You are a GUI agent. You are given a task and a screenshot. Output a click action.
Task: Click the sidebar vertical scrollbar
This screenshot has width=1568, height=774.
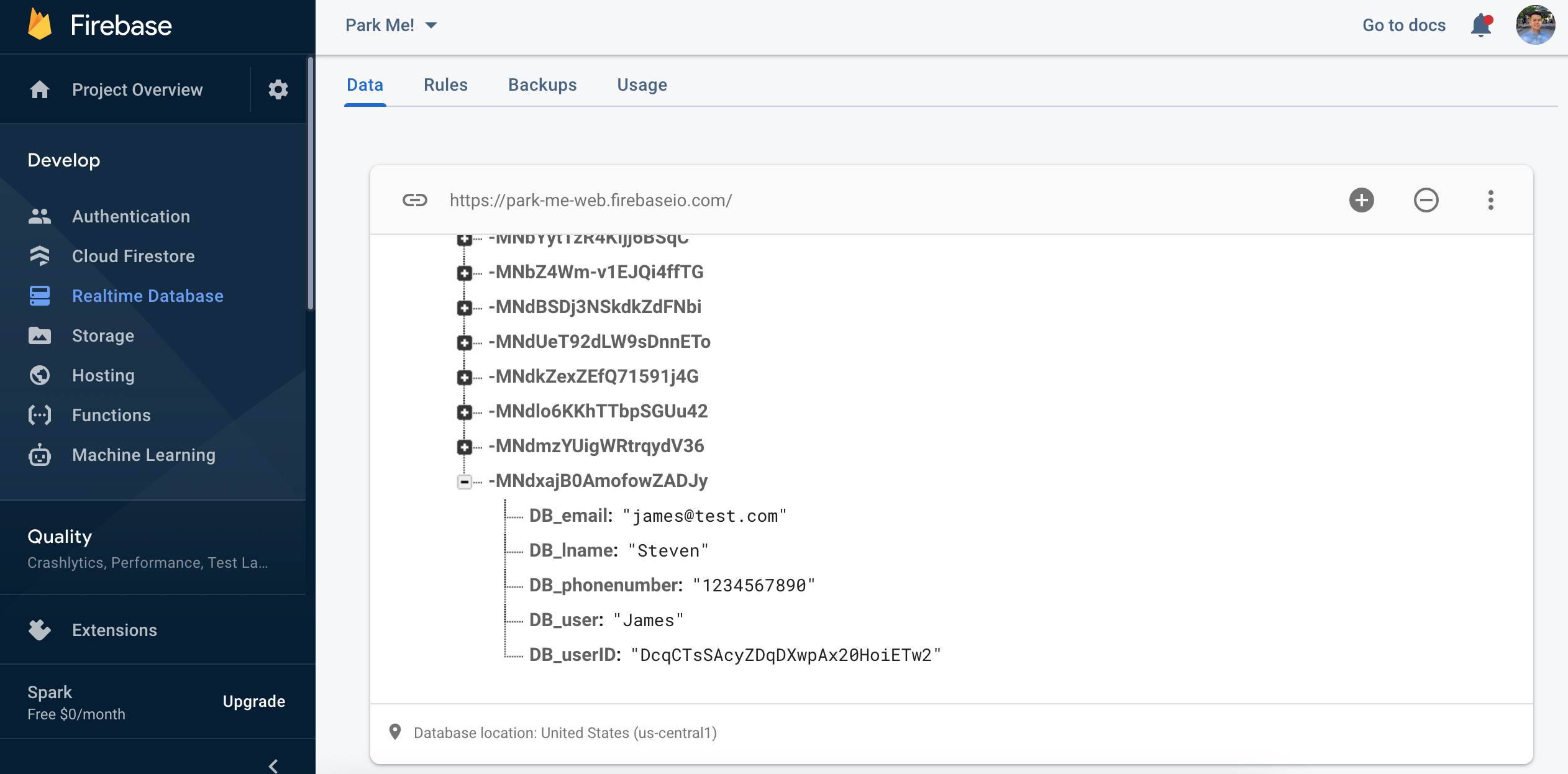pyautogui.click(x=310, y=183)
